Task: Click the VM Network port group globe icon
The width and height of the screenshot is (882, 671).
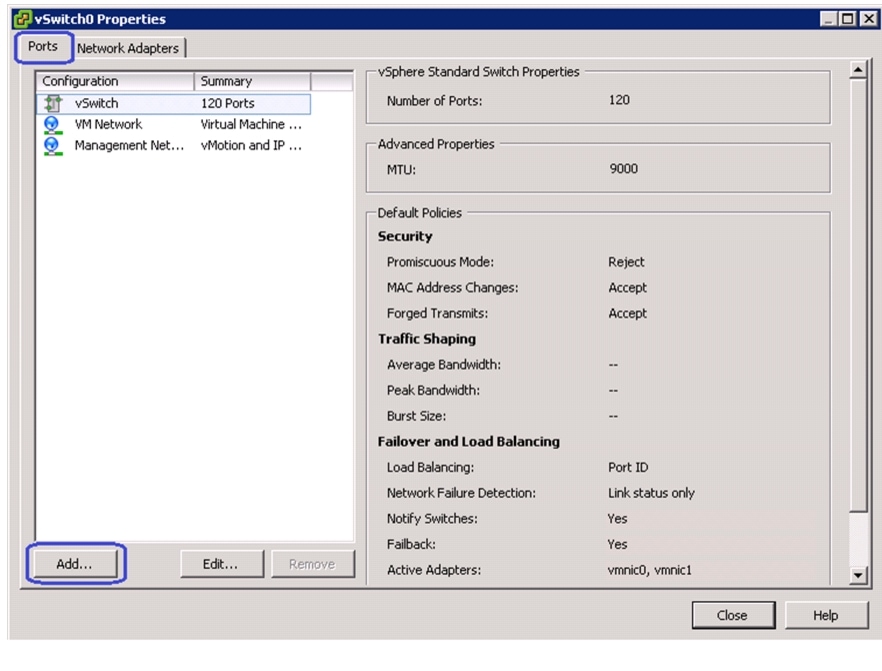Action: [x=52, y=124]
